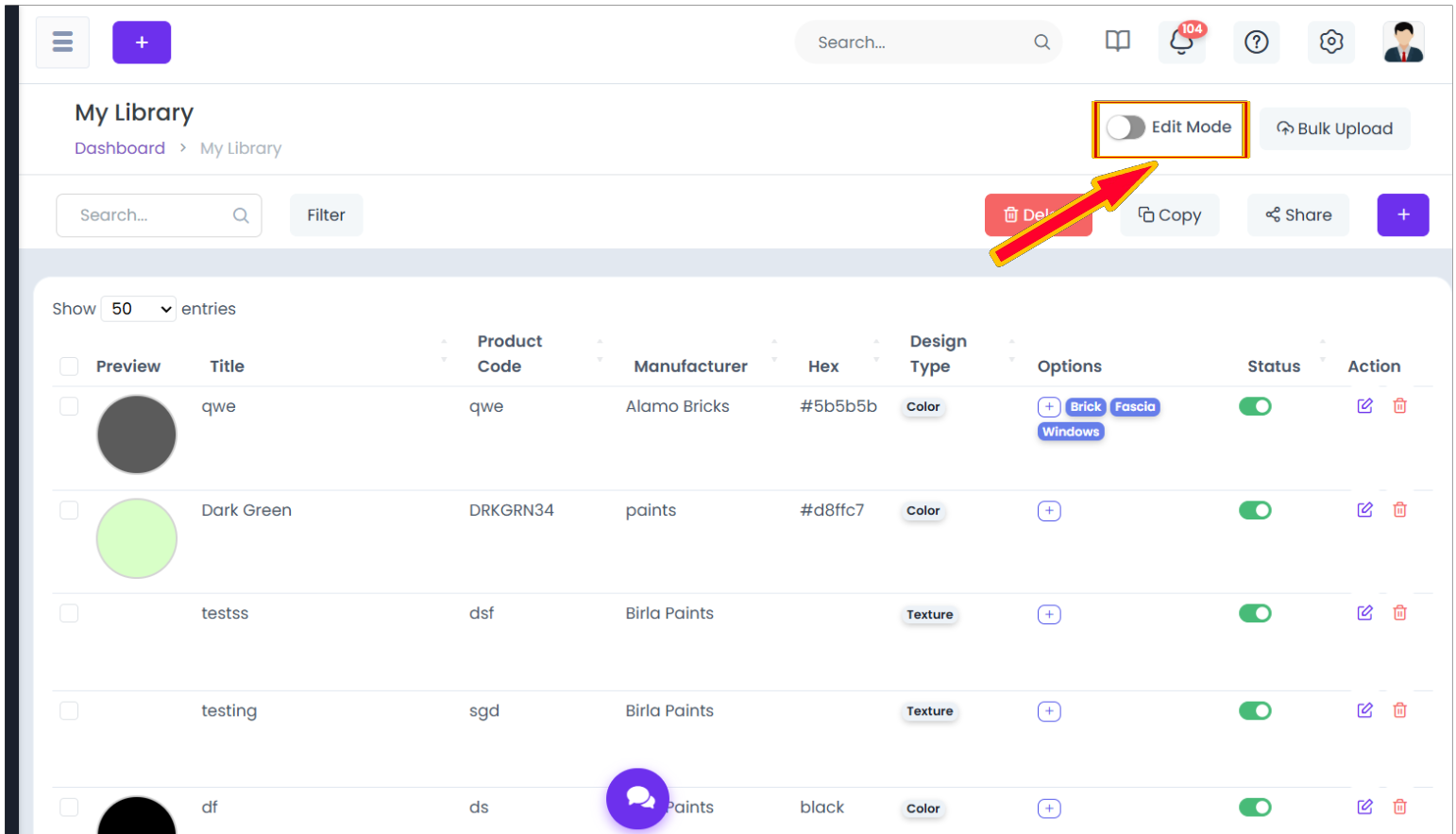
Task: Sort by Status column header
Action: [x=1274, y=366]
